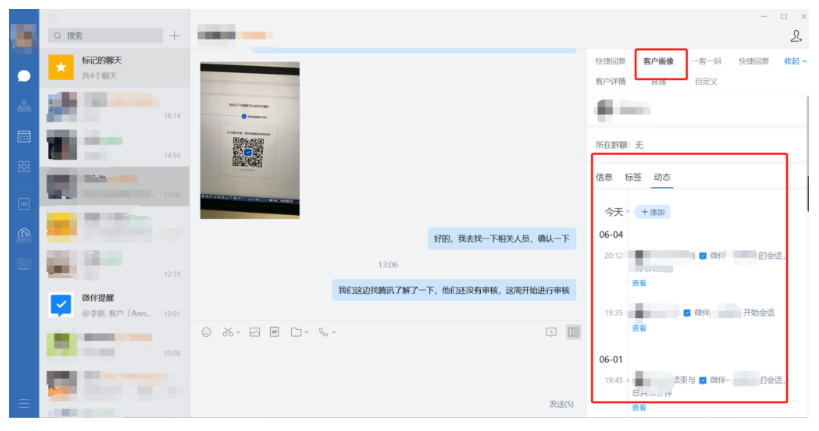
Task: Open the Workbench grid icon in sidebar
Action: (24, 167)
